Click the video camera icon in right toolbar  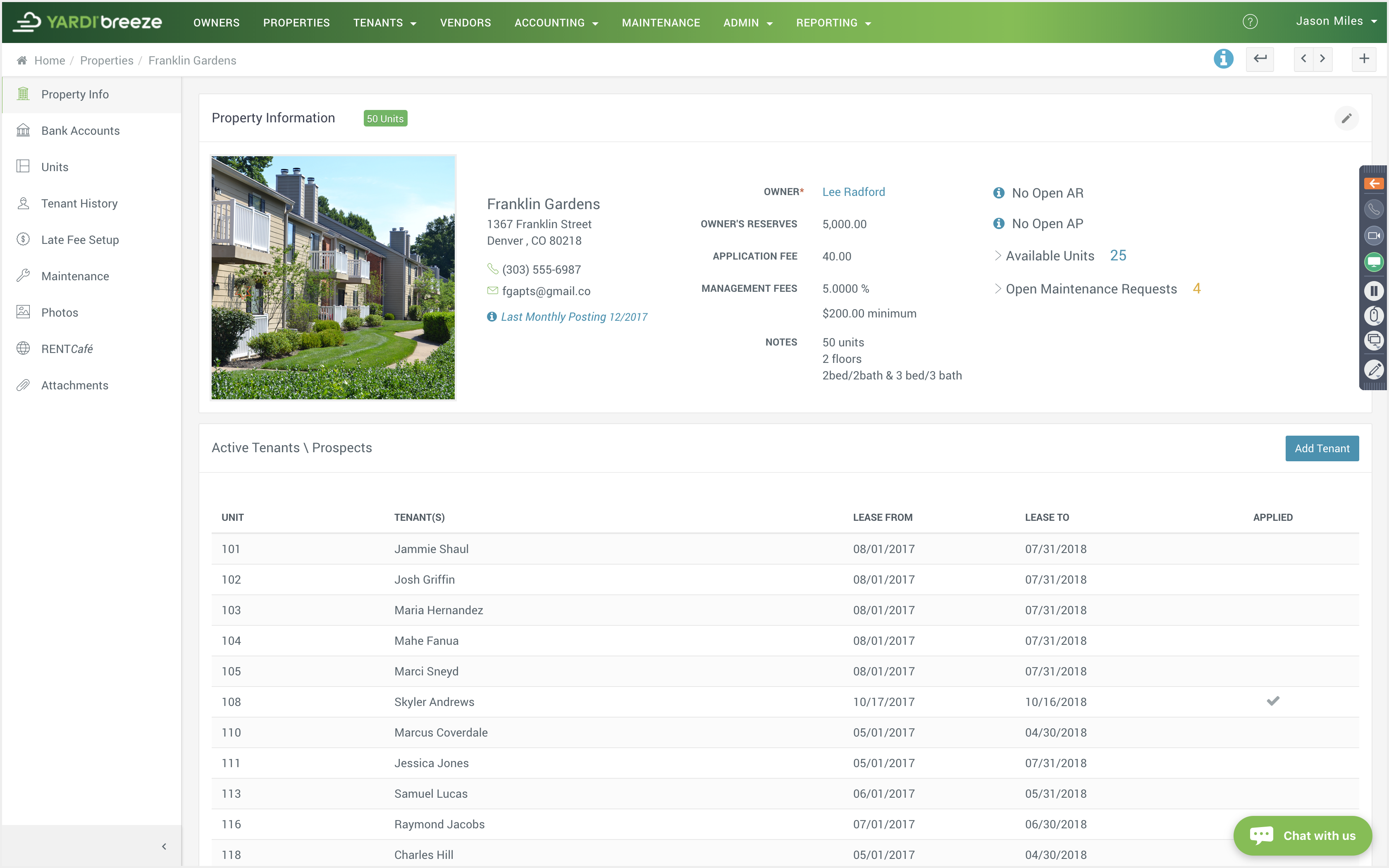1374,235
